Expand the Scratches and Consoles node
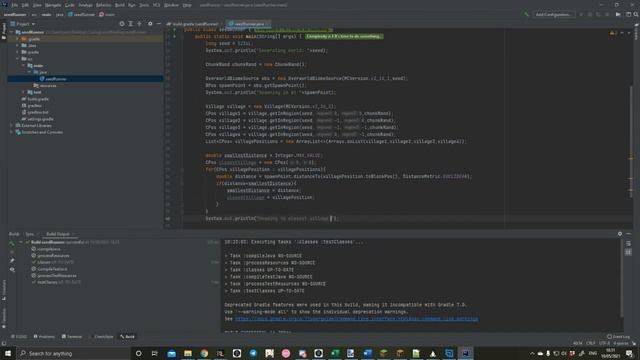This screenshot has width=640, height=360. click(12, 132)
